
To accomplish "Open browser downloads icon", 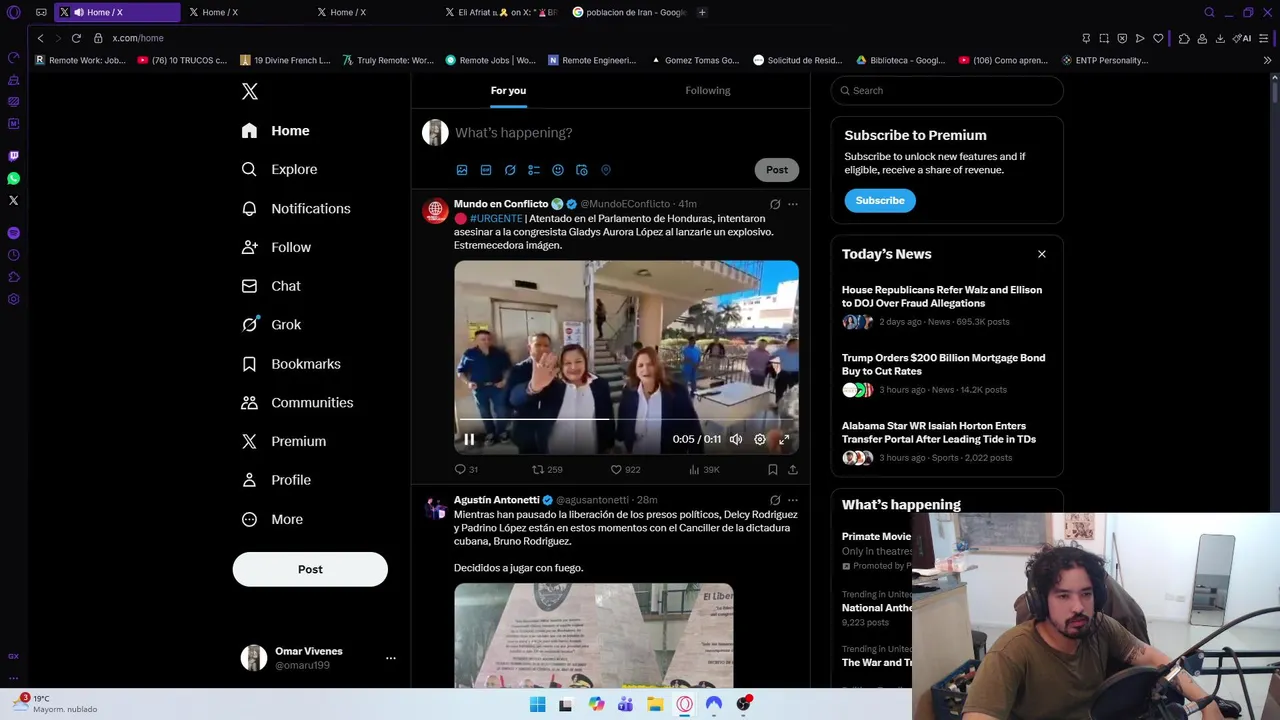I will click(1220, 38).
